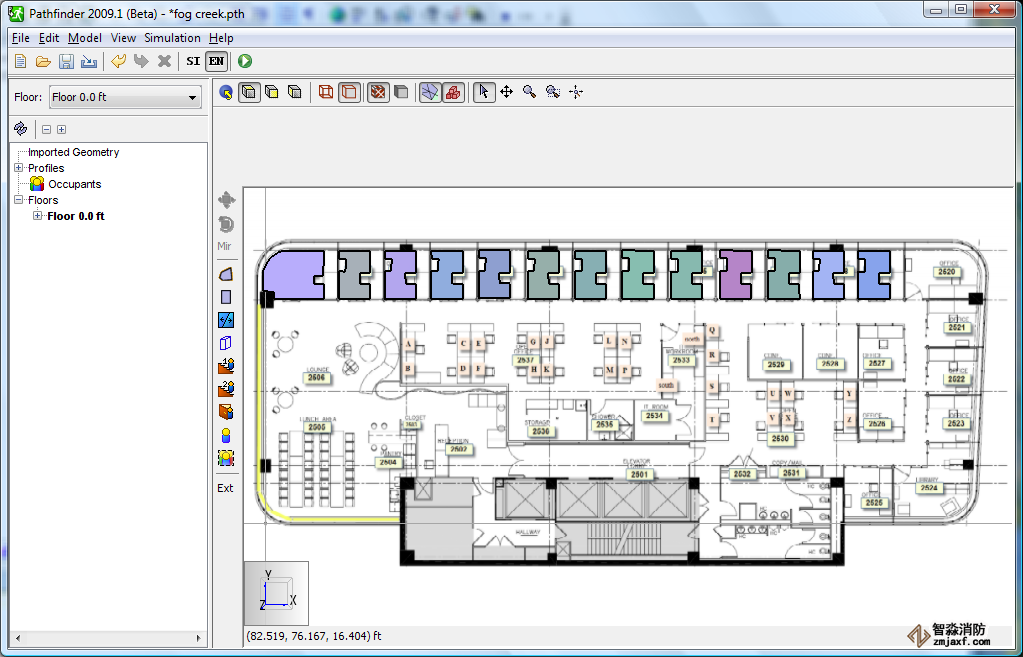Pick the add occupant group tool
Image resolution: width=1023 pixels, height=657 pixels.
[x=225, y=458]
